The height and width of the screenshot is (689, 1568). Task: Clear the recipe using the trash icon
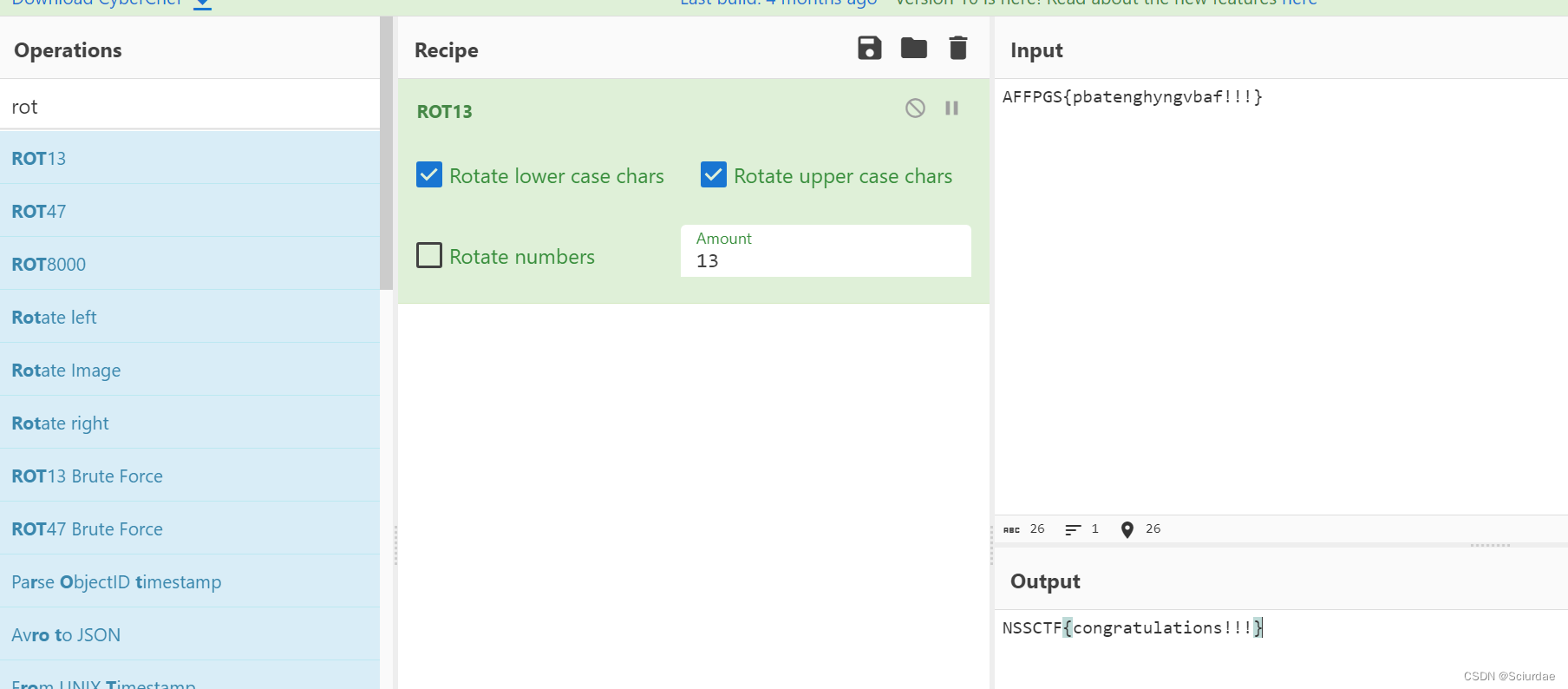point(957,48)
